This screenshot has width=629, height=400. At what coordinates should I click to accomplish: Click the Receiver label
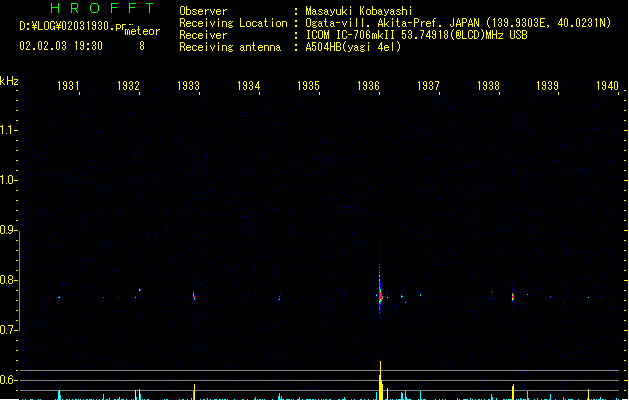coord(203,35)
